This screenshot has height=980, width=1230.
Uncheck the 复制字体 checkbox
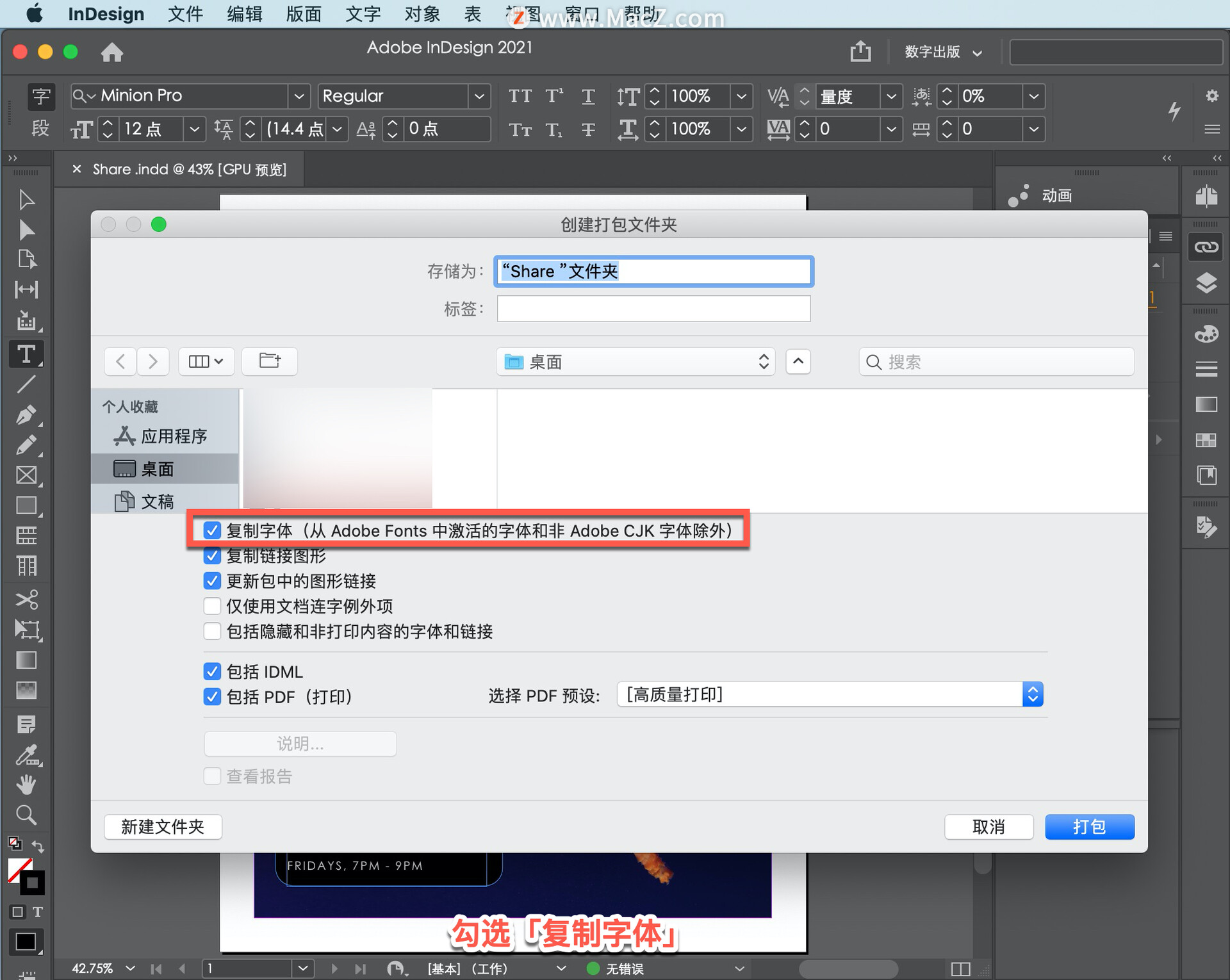click(212, 530)
